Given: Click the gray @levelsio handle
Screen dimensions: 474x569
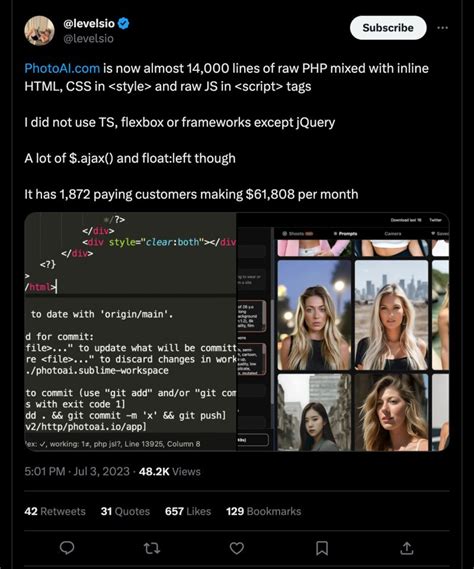Looking at the screenshot, I should [88, 38].
